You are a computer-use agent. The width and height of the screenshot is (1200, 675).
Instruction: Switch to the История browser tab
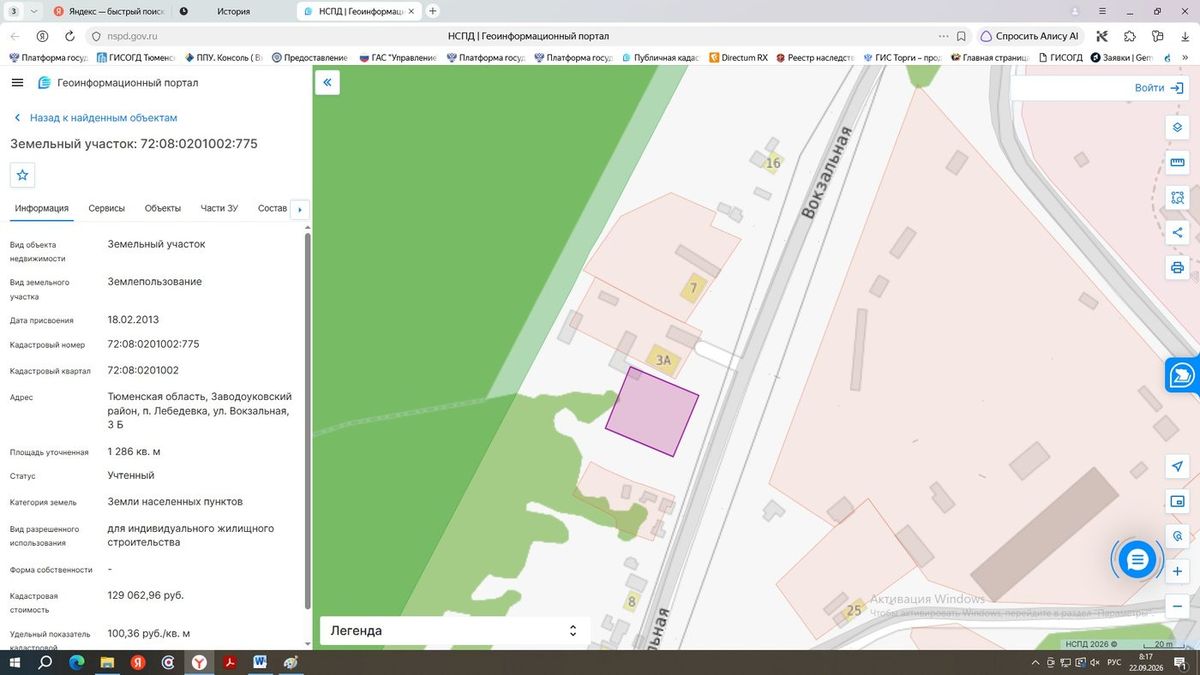tap(233, 11)
